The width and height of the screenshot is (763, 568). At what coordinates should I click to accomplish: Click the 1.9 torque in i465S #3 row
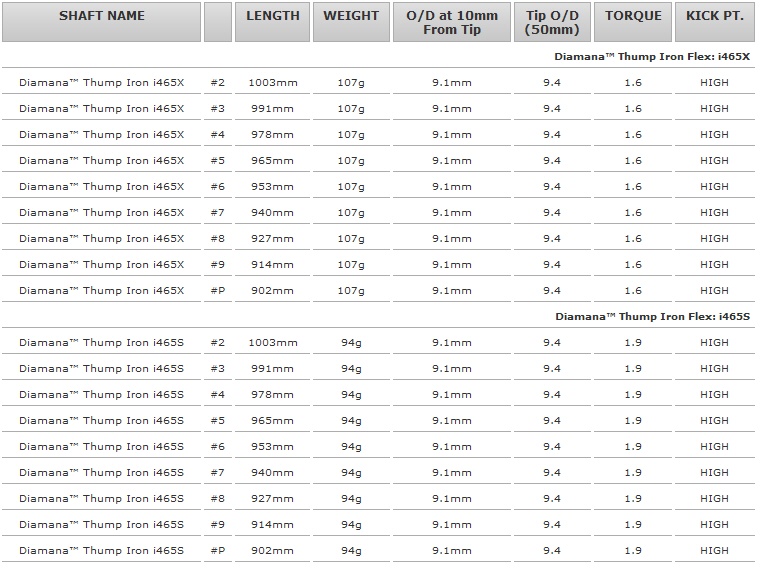coord(633,369)
